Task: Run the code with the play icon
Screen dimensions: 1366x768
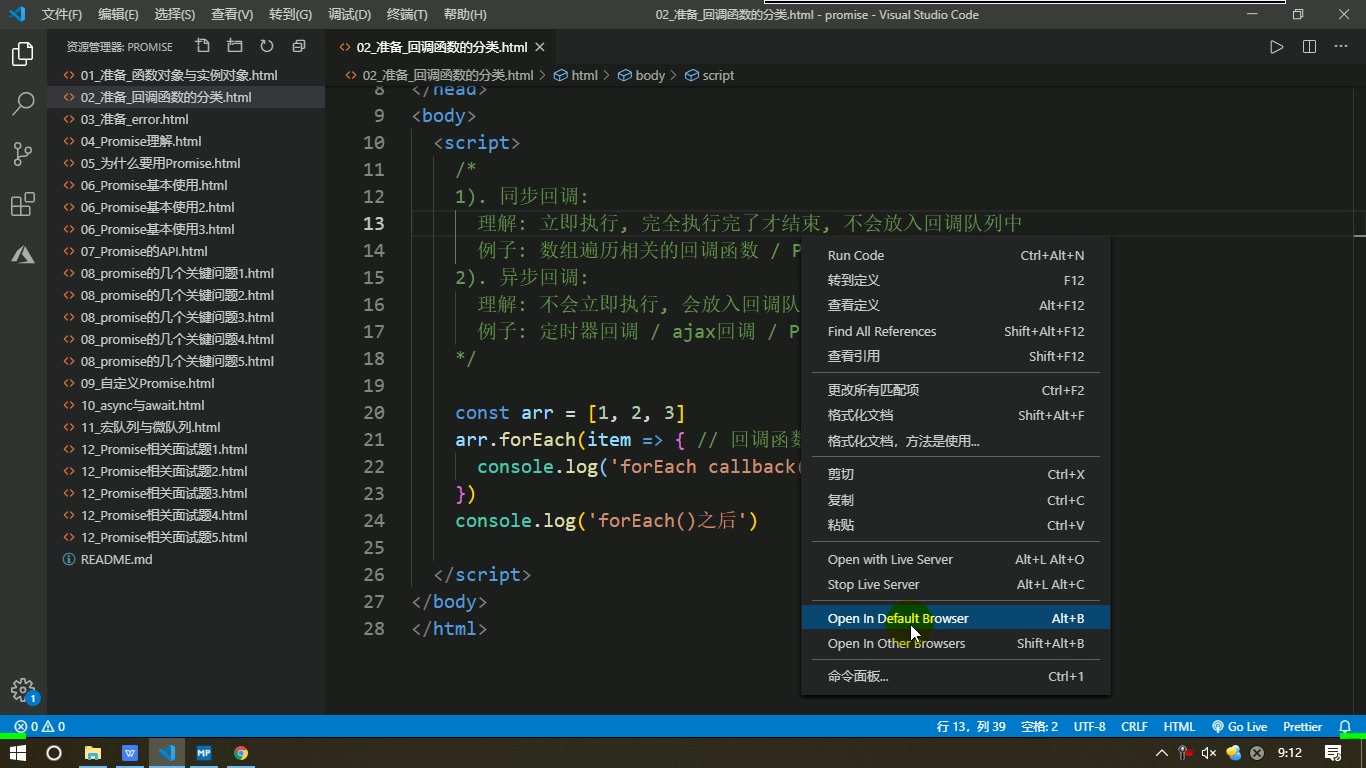Action: coord(1276,47)
